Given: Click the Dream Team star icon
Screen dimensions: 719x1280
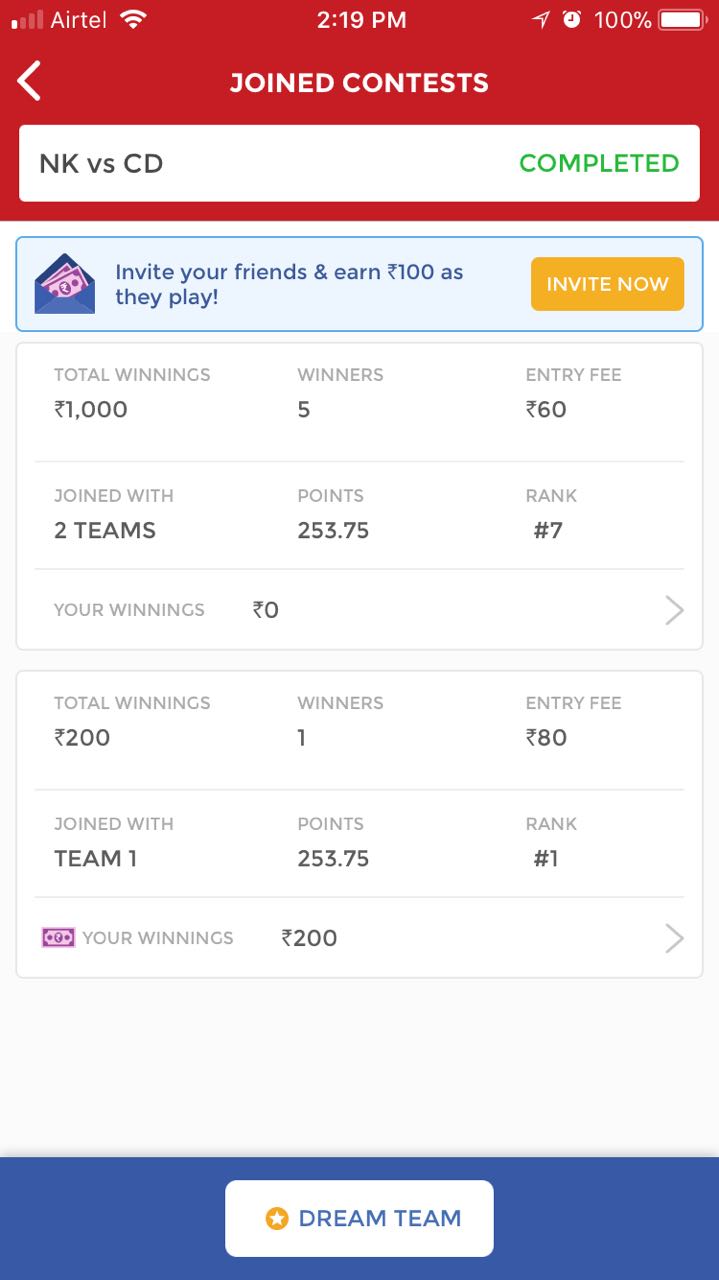Looking at the screenshot, I should pyautogui.click(x=277, y=1218).
